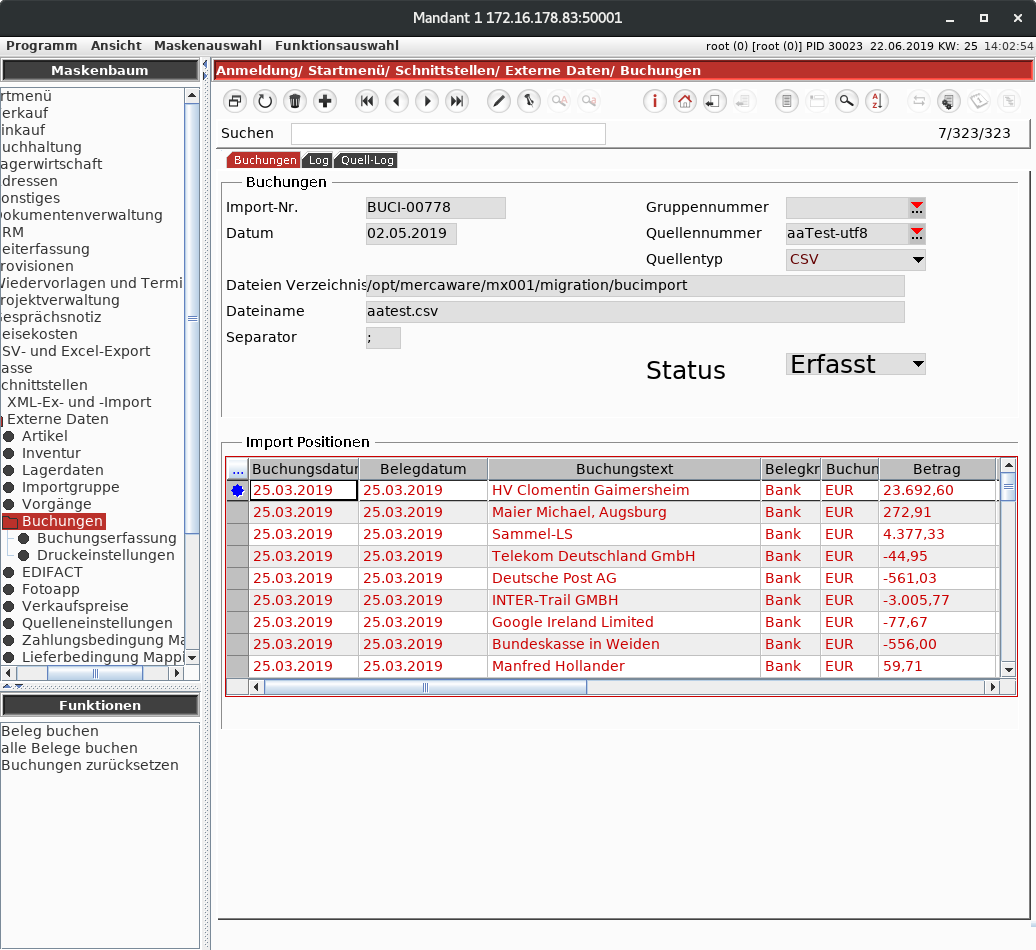Click the red info icon

pos(655,101)
